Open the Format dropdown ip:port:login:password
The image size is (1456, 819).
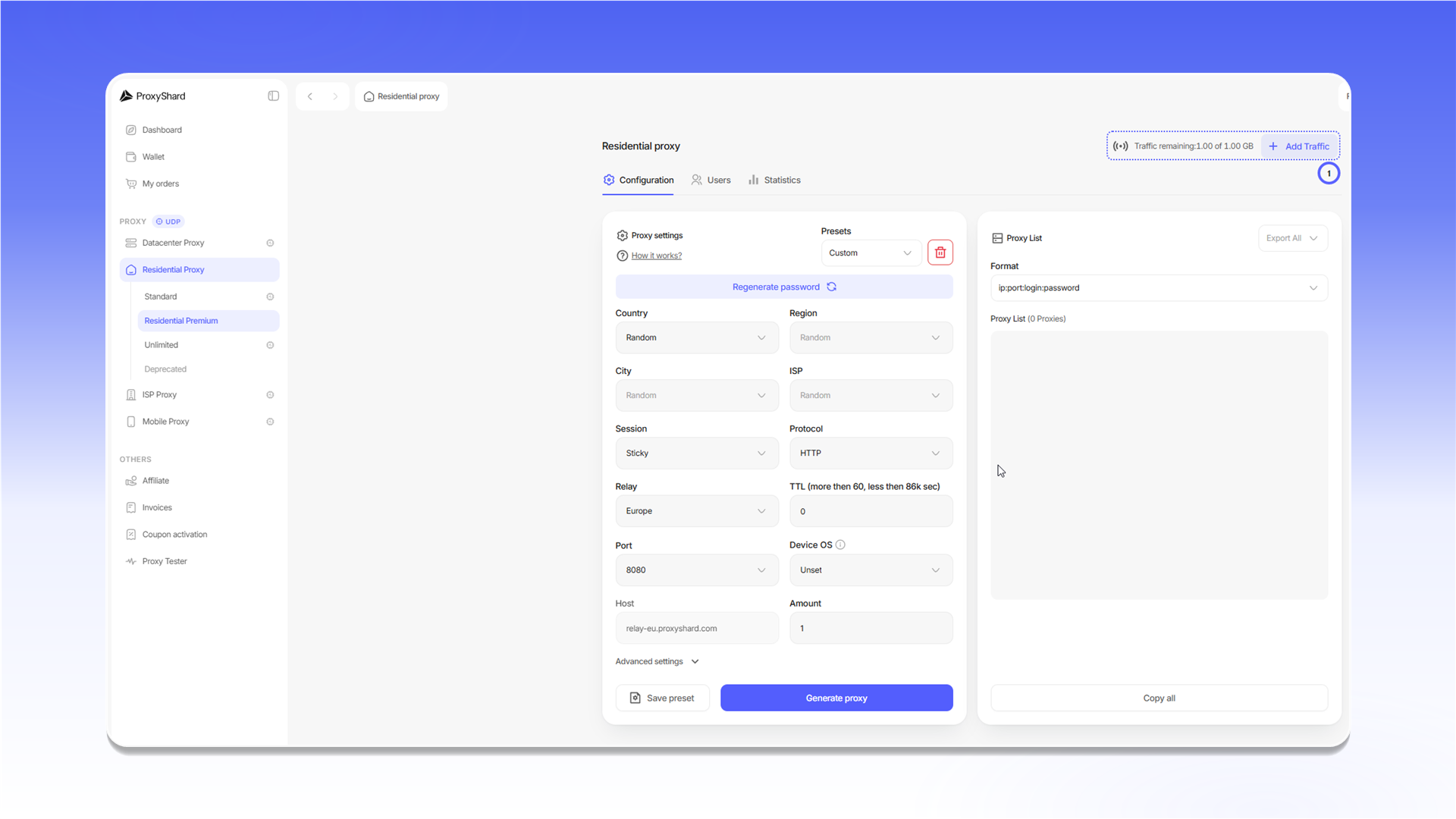point(1159,288)
